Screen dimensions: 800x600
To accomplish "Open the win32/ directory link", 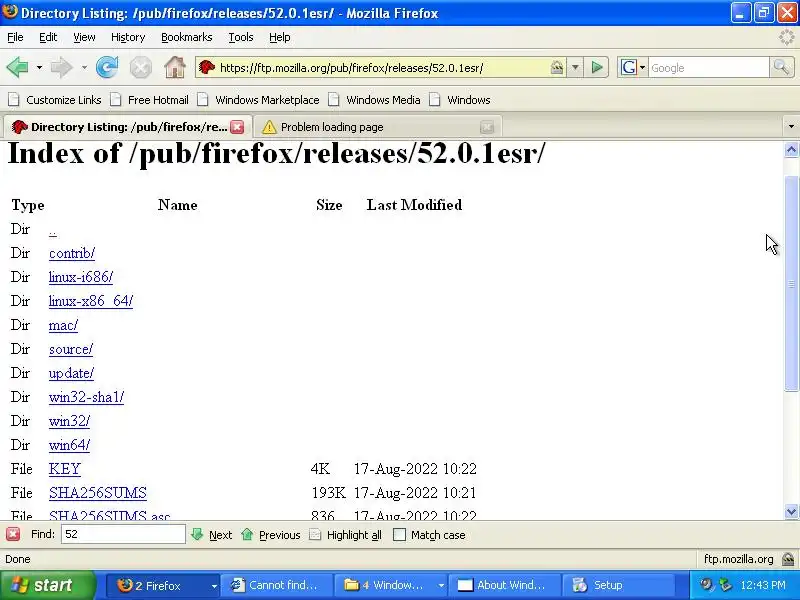I will point(69,421).
